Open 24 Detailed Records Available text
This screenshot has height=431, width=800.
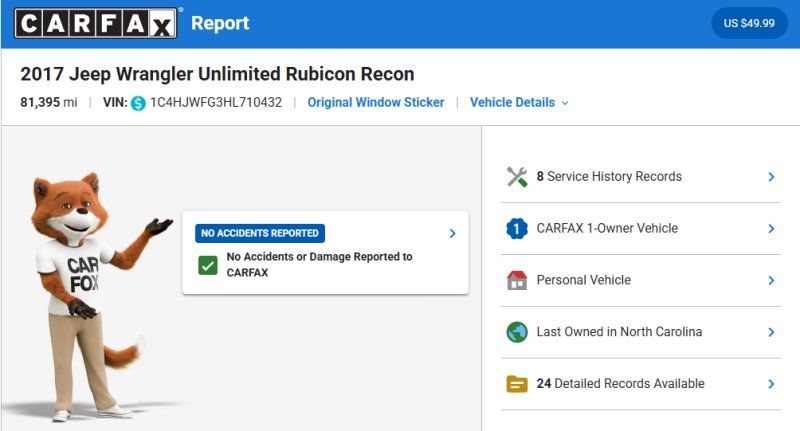coord(620,384)
